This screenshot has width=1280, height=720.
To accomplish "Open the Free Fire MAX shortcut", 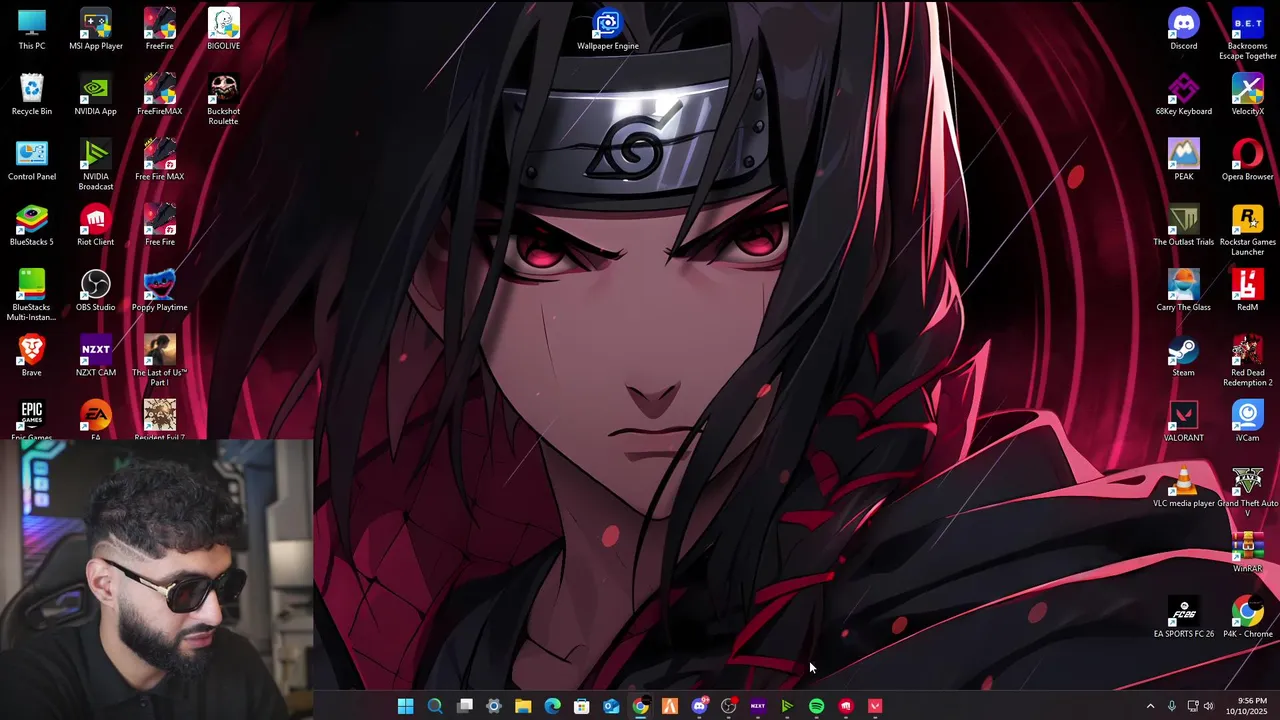I will coord(160,160).
